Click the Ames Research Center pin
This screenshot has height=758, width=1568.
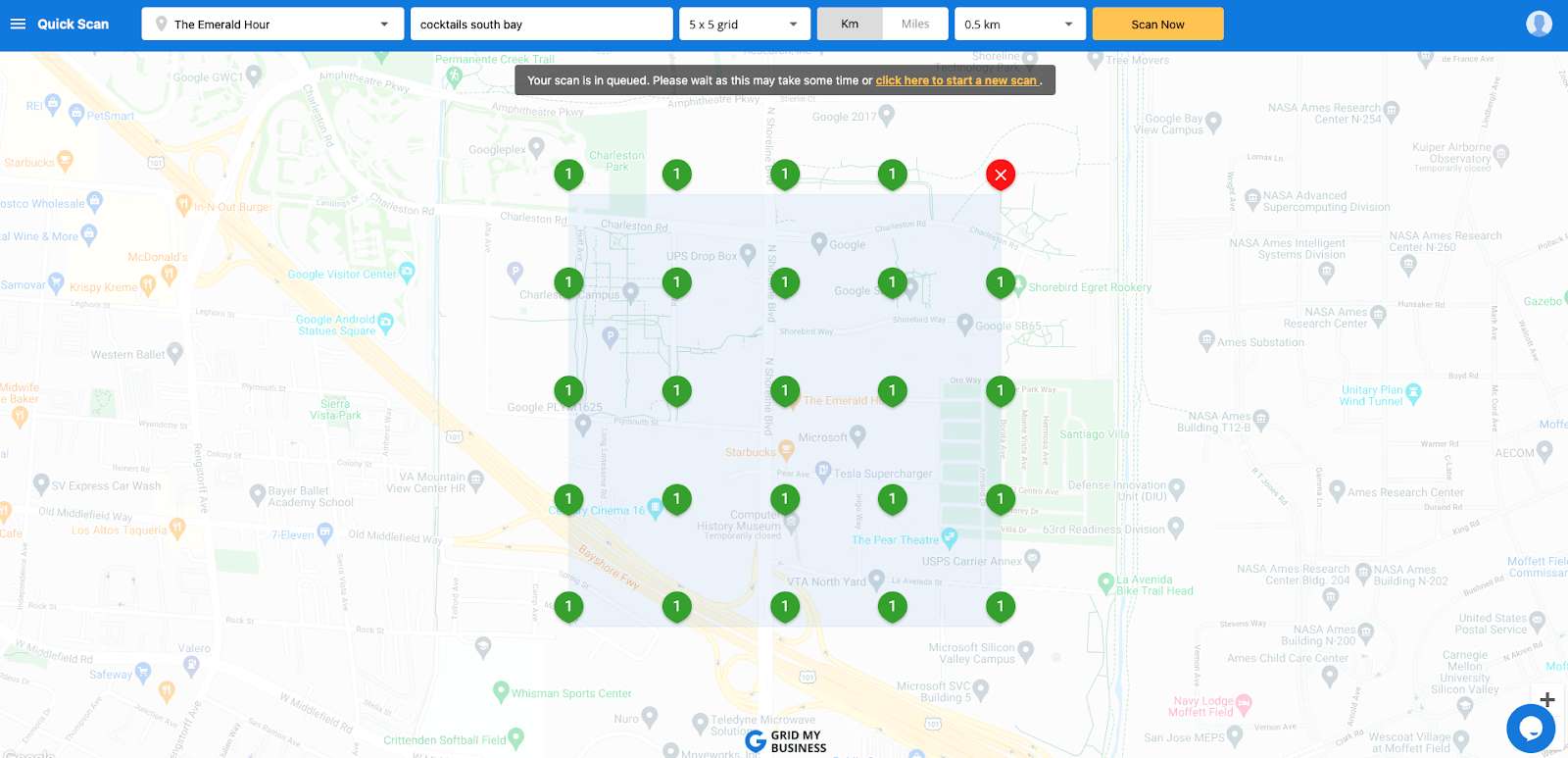1337,490
